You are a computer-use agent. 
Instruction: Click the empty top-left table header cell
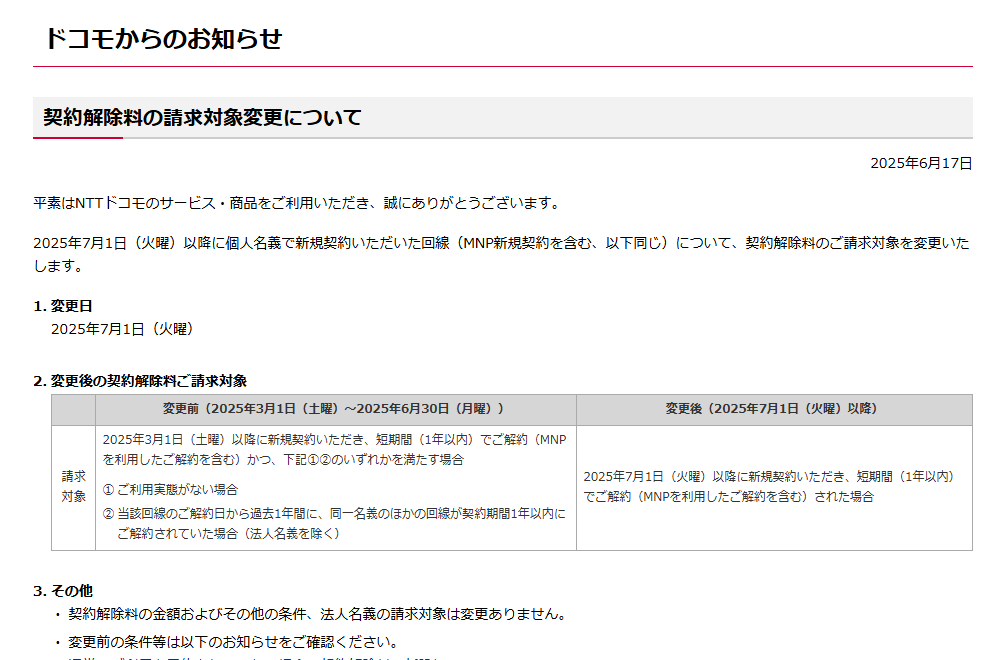73,409
